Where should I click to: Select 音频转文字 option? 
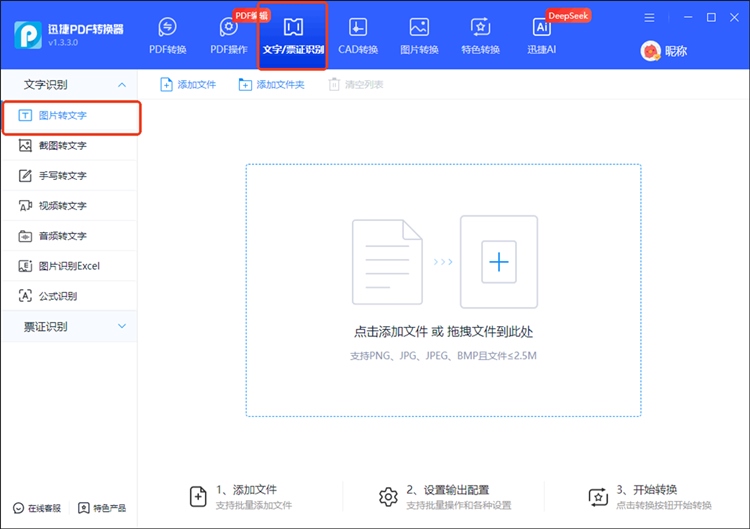pyautogui.click(x=69, y=236)
